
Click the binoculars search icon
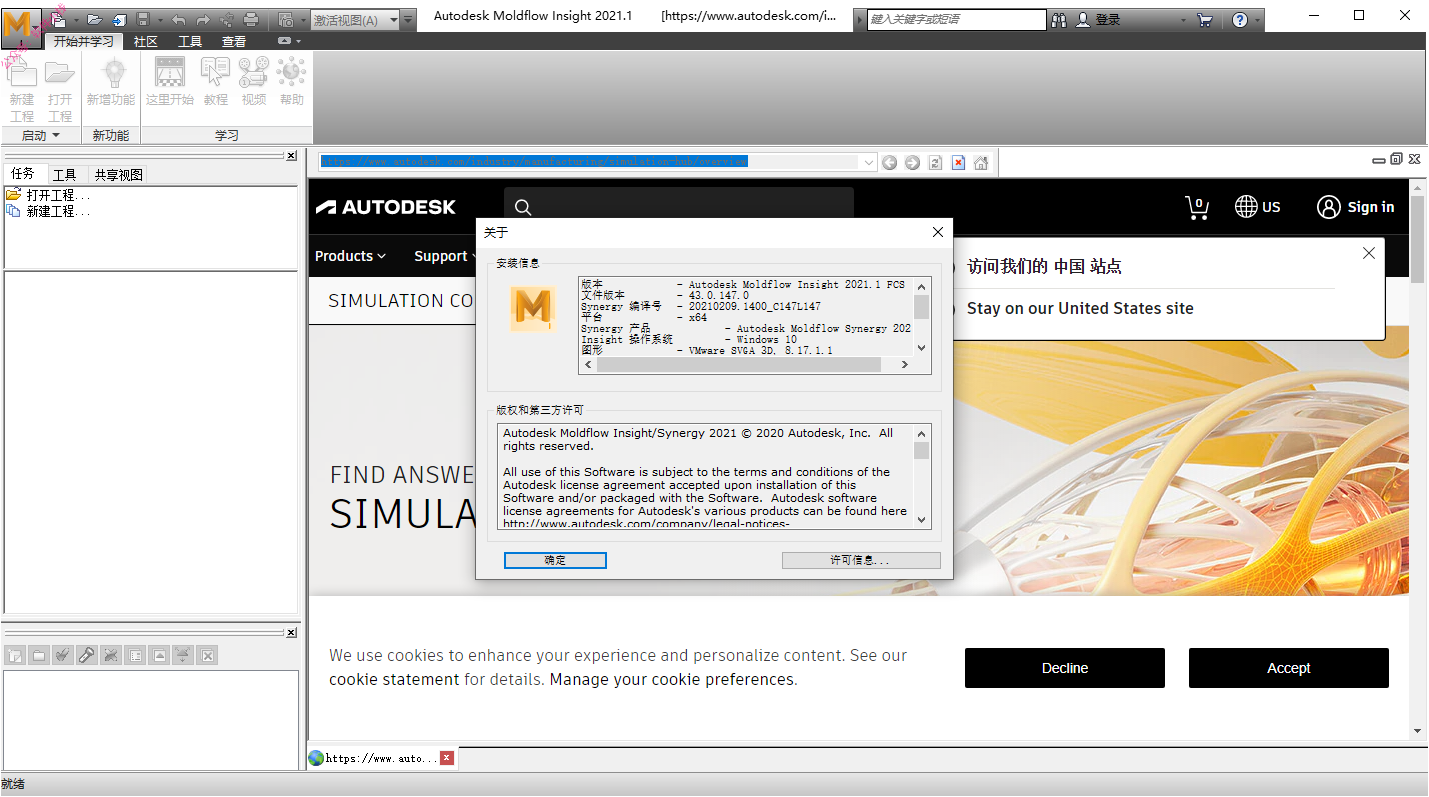point(1059,20)
